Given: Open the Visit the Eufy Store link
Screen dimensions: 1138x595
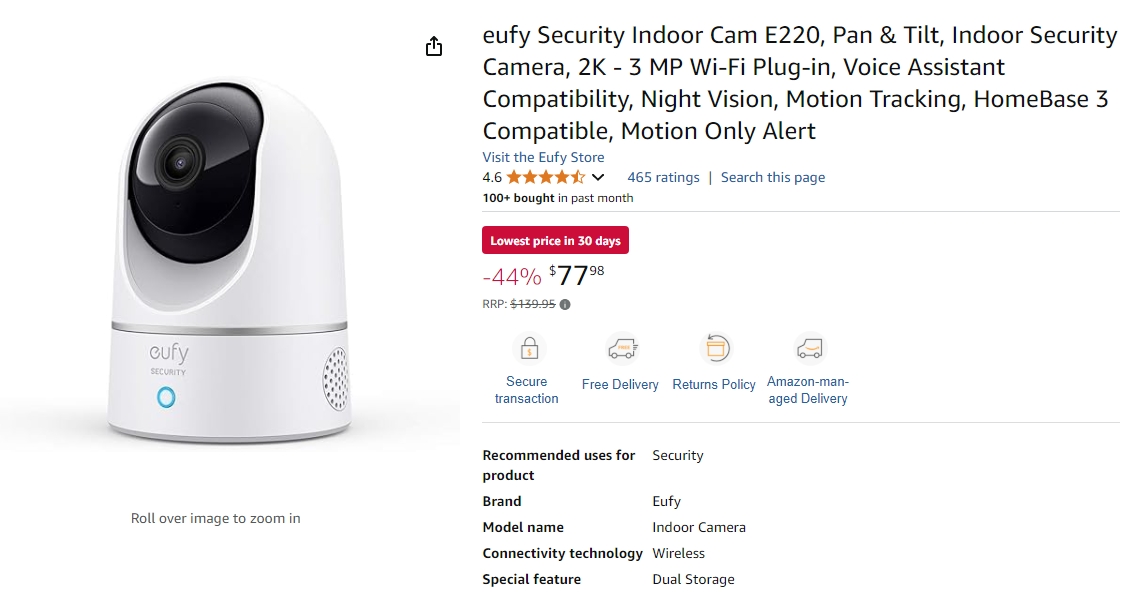Looking at the screenshot, I should (543, 157).
